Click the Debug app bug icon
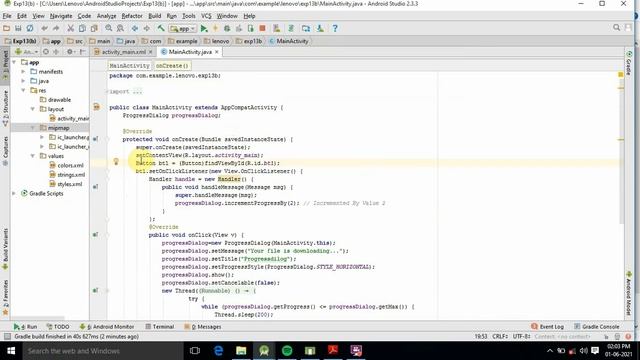Screen dimensions: 640x360 [x=227, y=29]
